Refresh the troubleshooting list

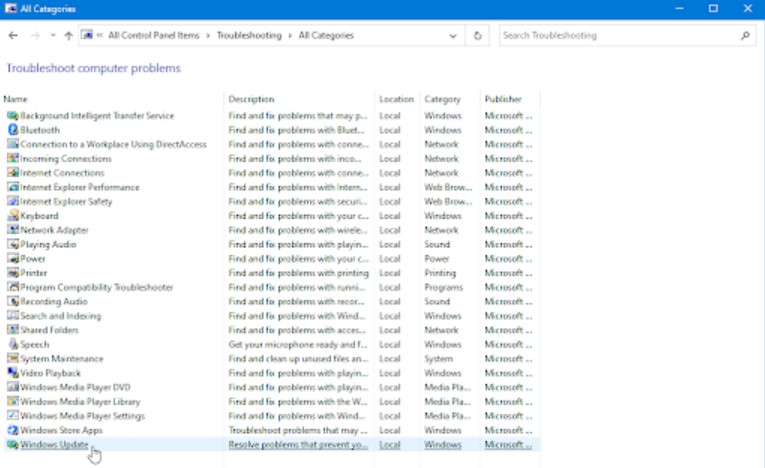pos(478,35)
